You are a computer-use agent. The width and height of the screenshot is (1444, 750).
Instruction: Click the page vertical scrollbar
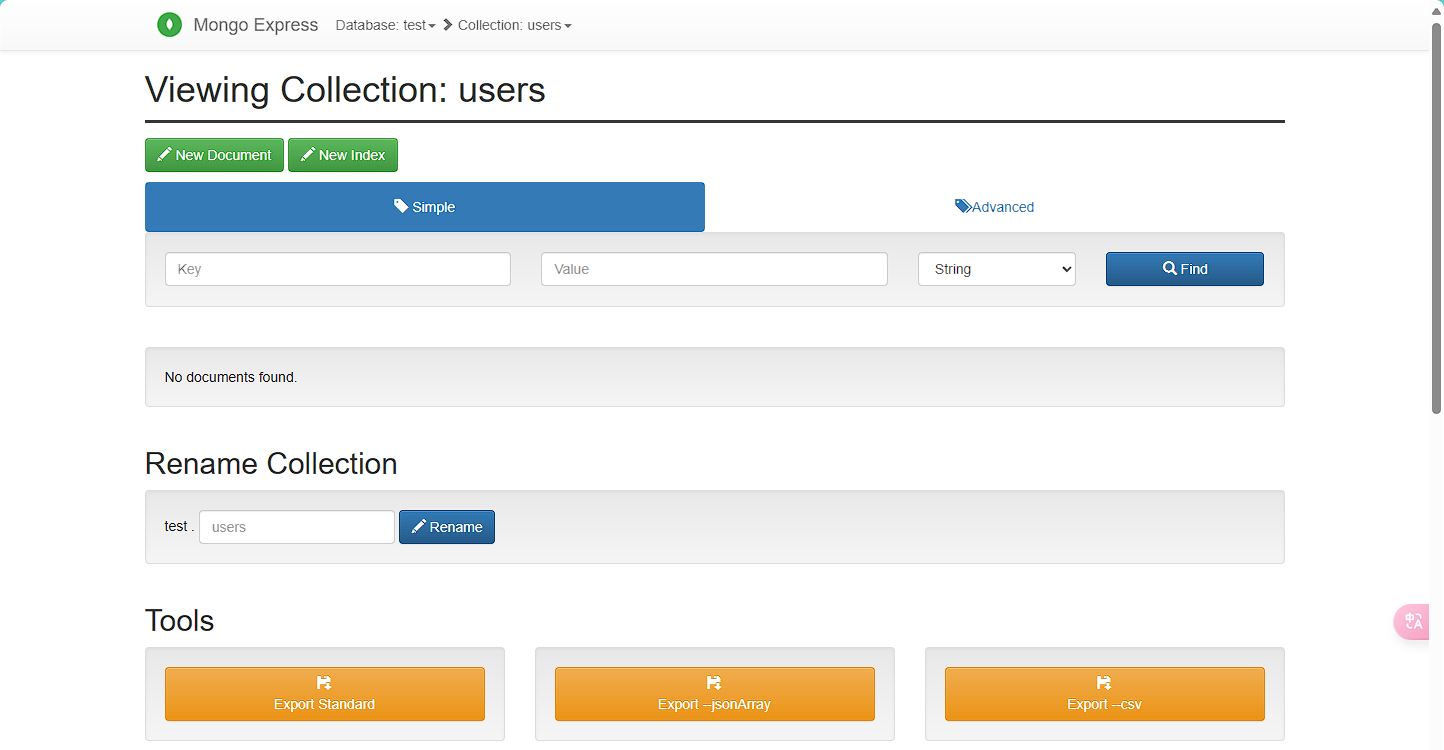click(x=1436, y=220)
